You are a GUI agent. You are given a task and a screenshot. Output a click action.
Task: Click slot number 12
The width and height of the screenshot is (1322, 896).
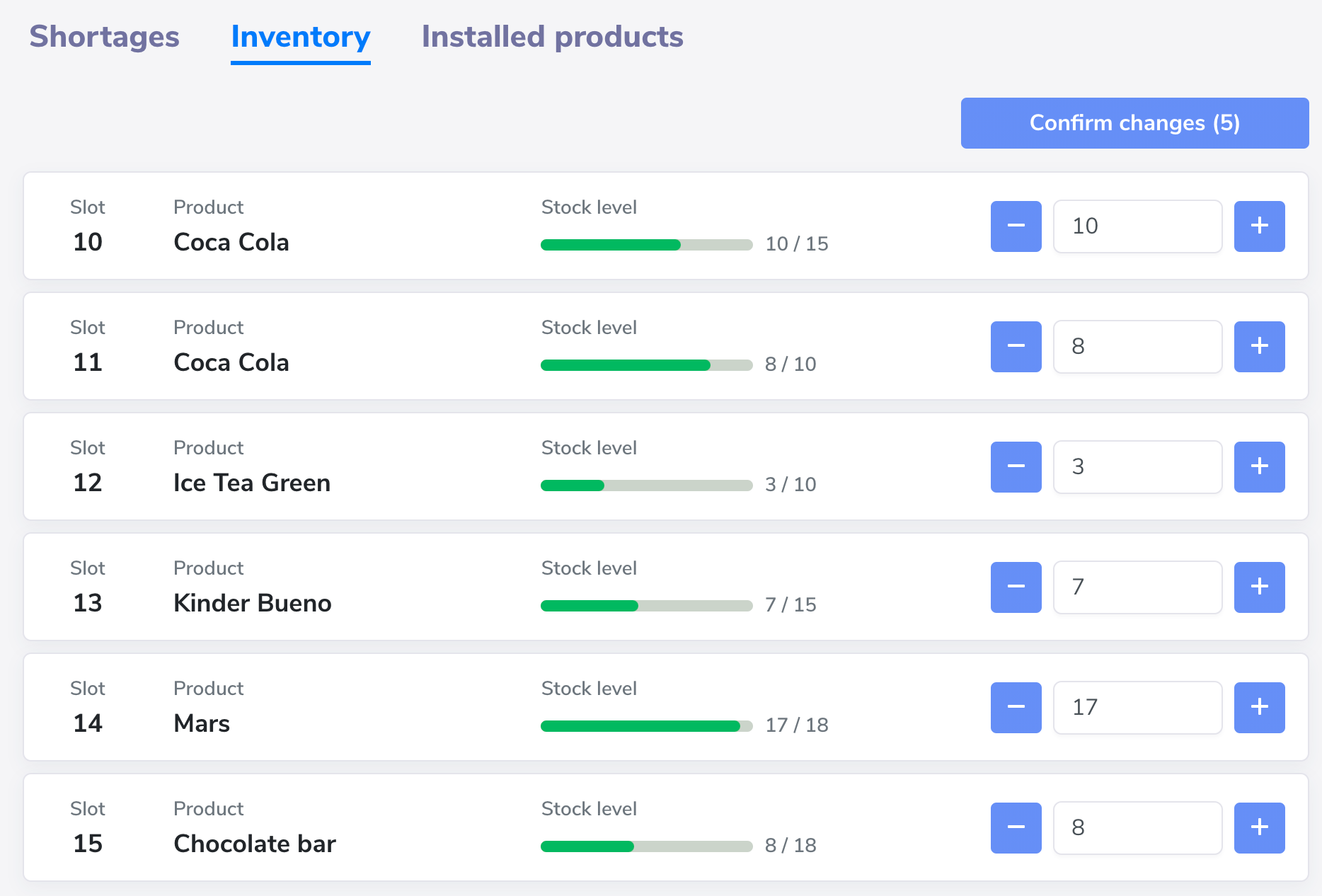click(x=88, y=483)
